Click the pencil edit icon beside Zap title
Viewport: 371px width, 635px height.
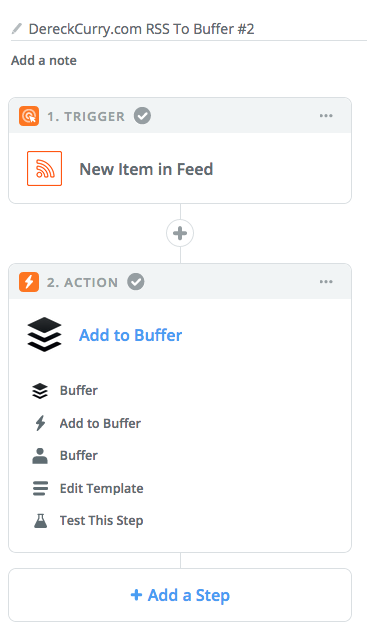click(x=17, y=29)
